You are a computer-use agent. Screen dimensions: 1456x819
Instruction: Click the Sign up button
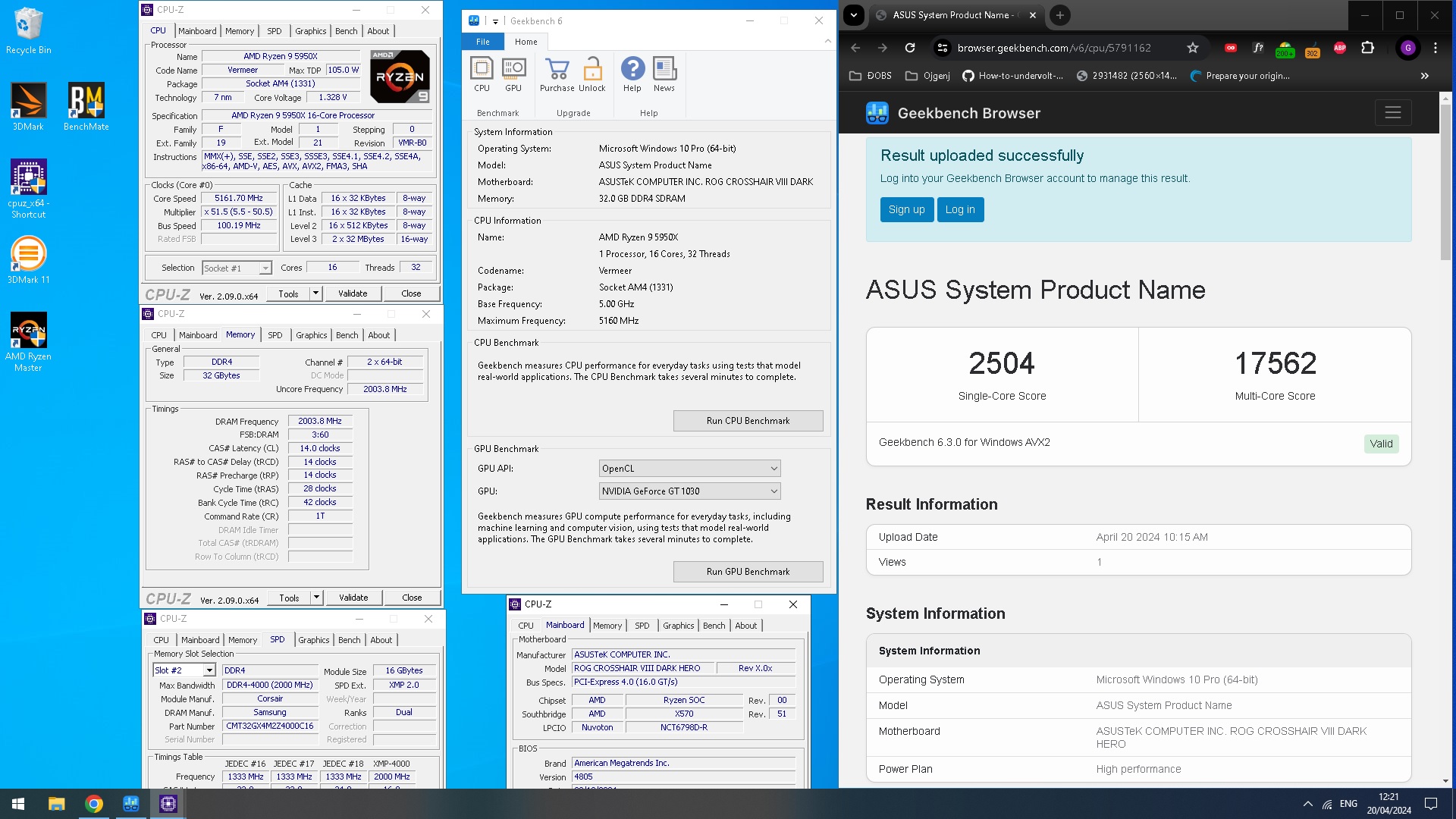pyautogui.click(x=906, y=210)
